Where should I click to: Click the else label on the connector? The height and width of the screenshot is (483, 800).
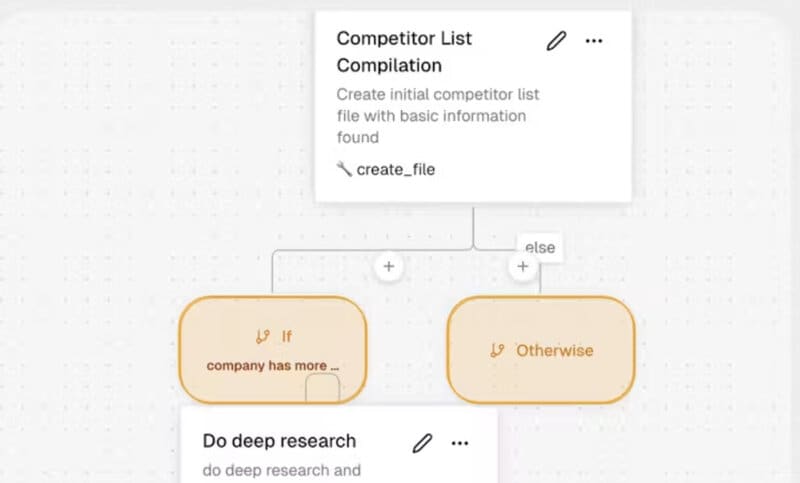pos(540,247)
